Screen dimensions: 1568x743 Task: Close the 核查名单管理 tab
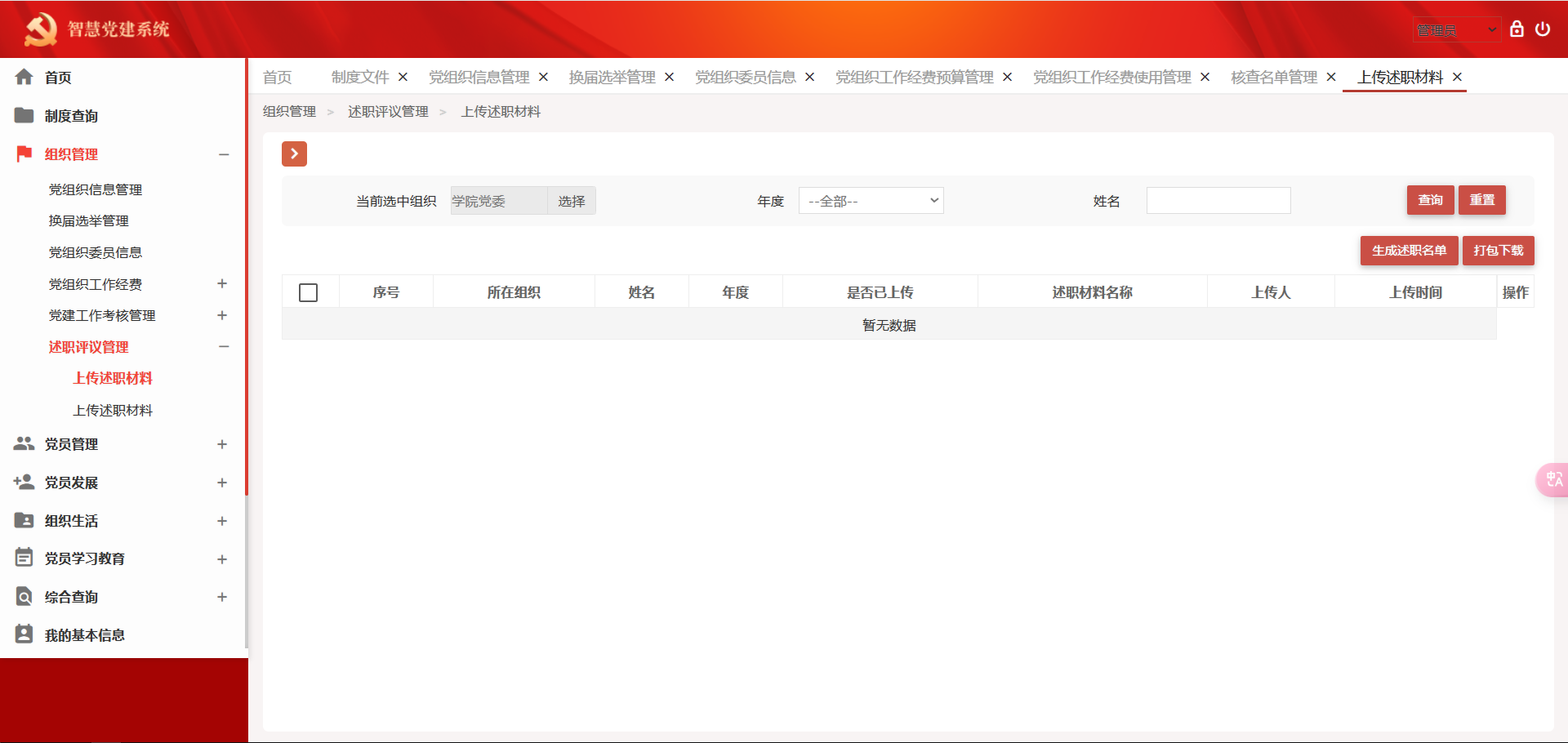pos(1330,77)
